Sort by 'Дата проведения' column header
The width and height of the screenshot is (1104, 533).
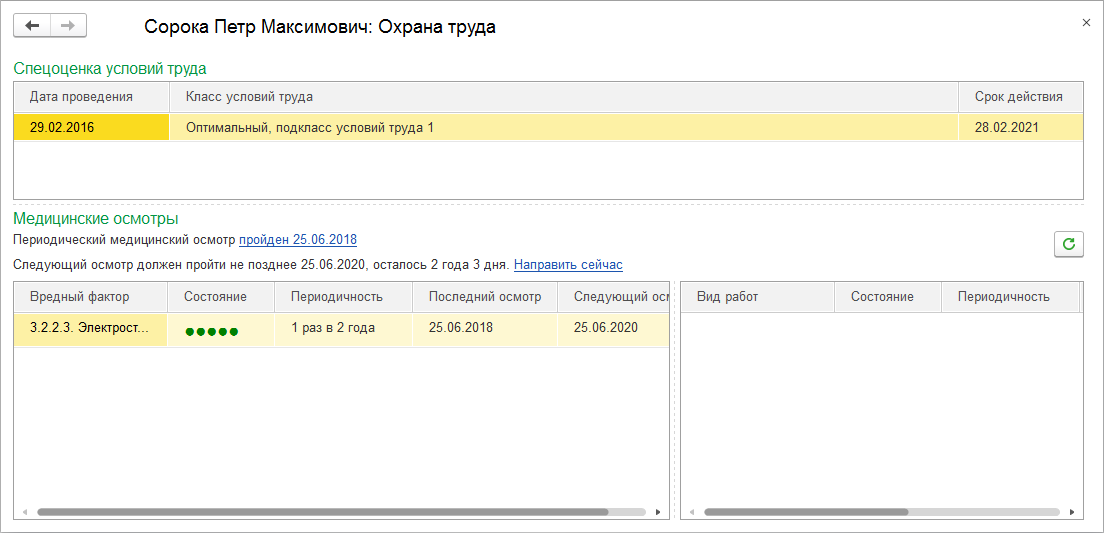82,97
